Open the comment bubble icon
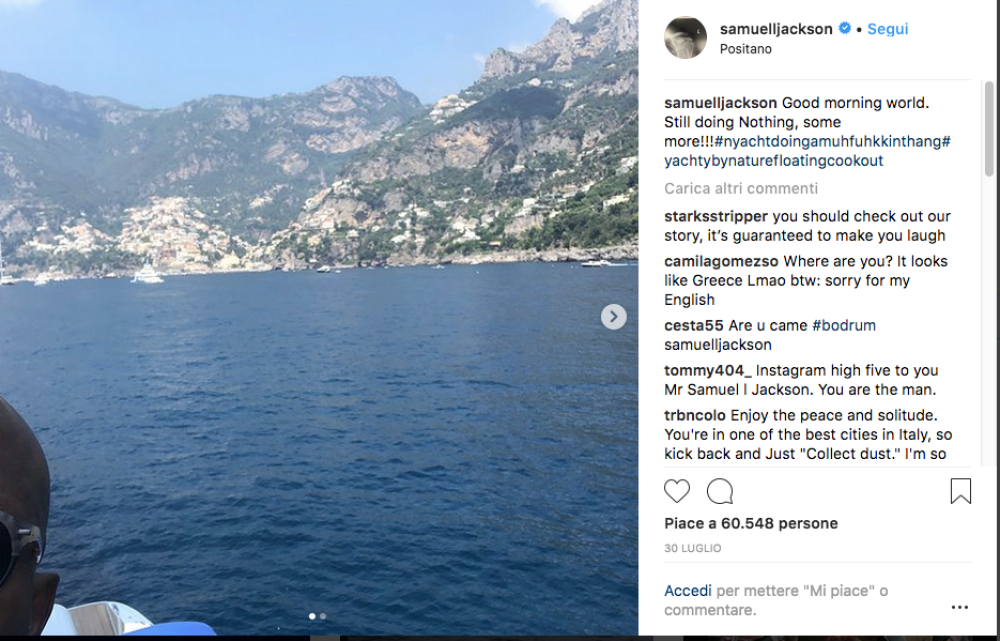 pyautogui.click(x=720, y=491)
